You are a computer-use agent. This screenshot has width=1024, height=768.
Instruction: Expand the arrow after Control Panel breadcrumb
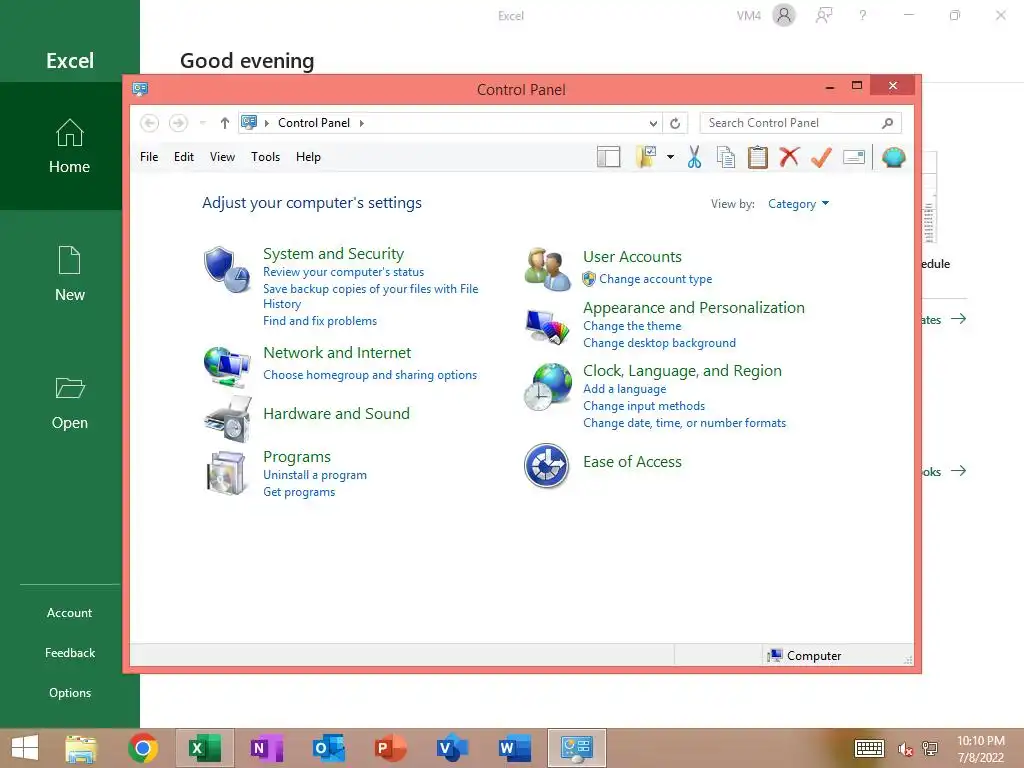362,123
